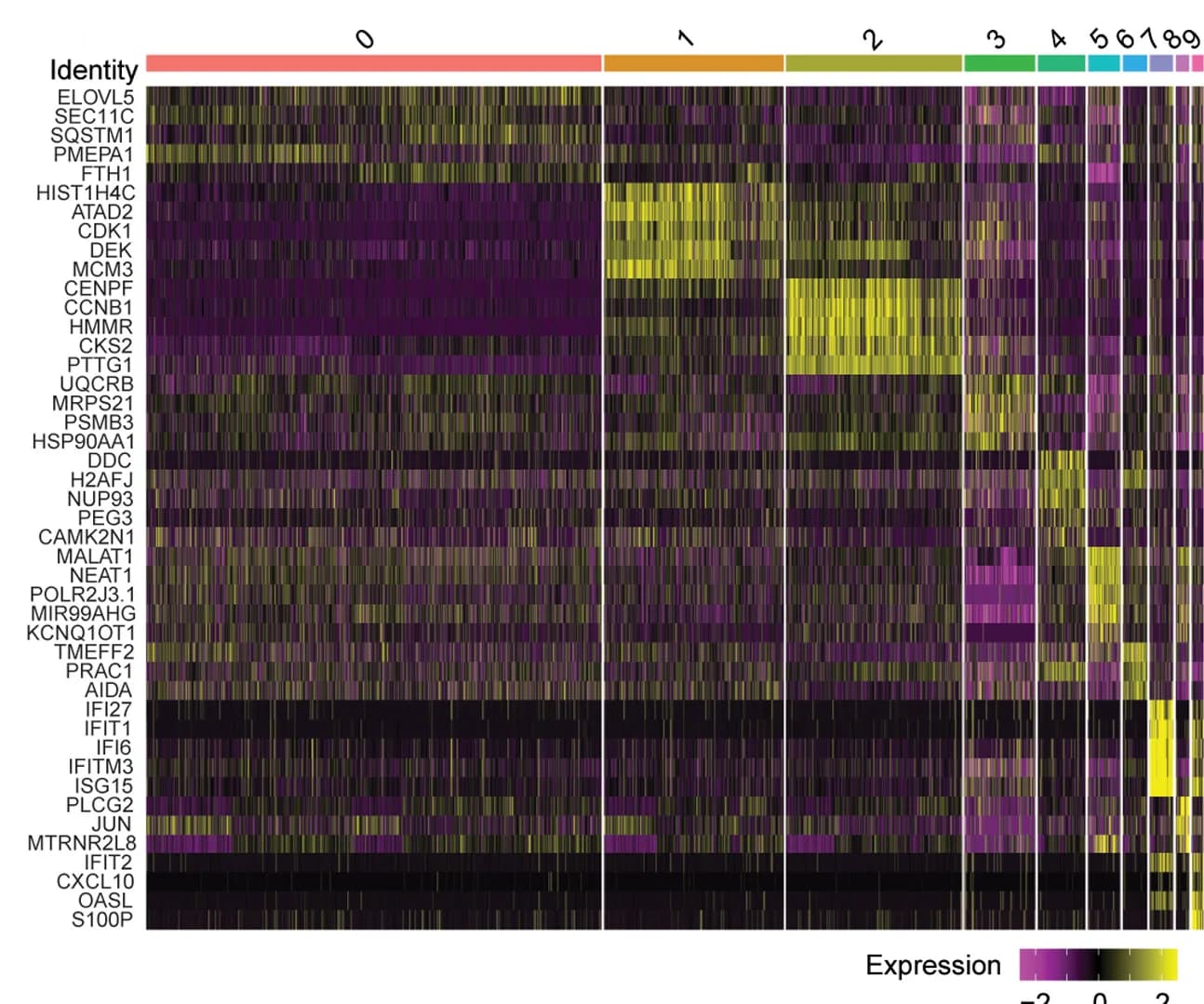The height and width of the screenshot is (1004, 1204).
Task: Select the NUP93 gene label
Action: (x=100, y=499)
